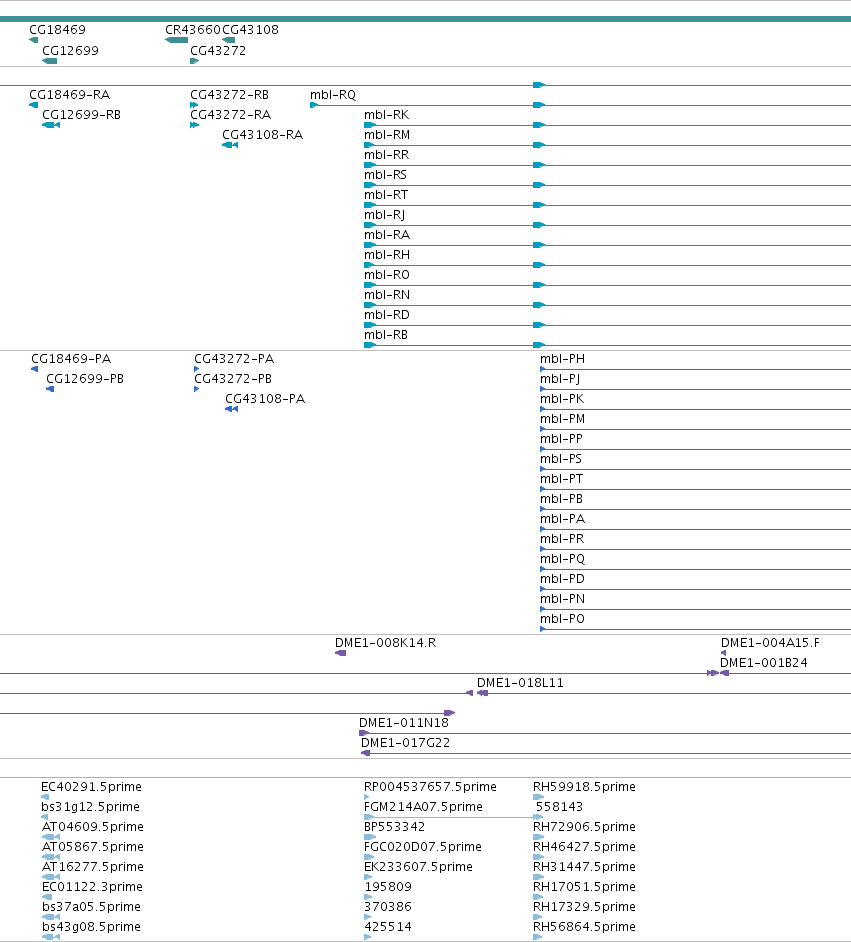Click the mbl-PB protein label
851x942 pixels.
click(x=561, y=499)
